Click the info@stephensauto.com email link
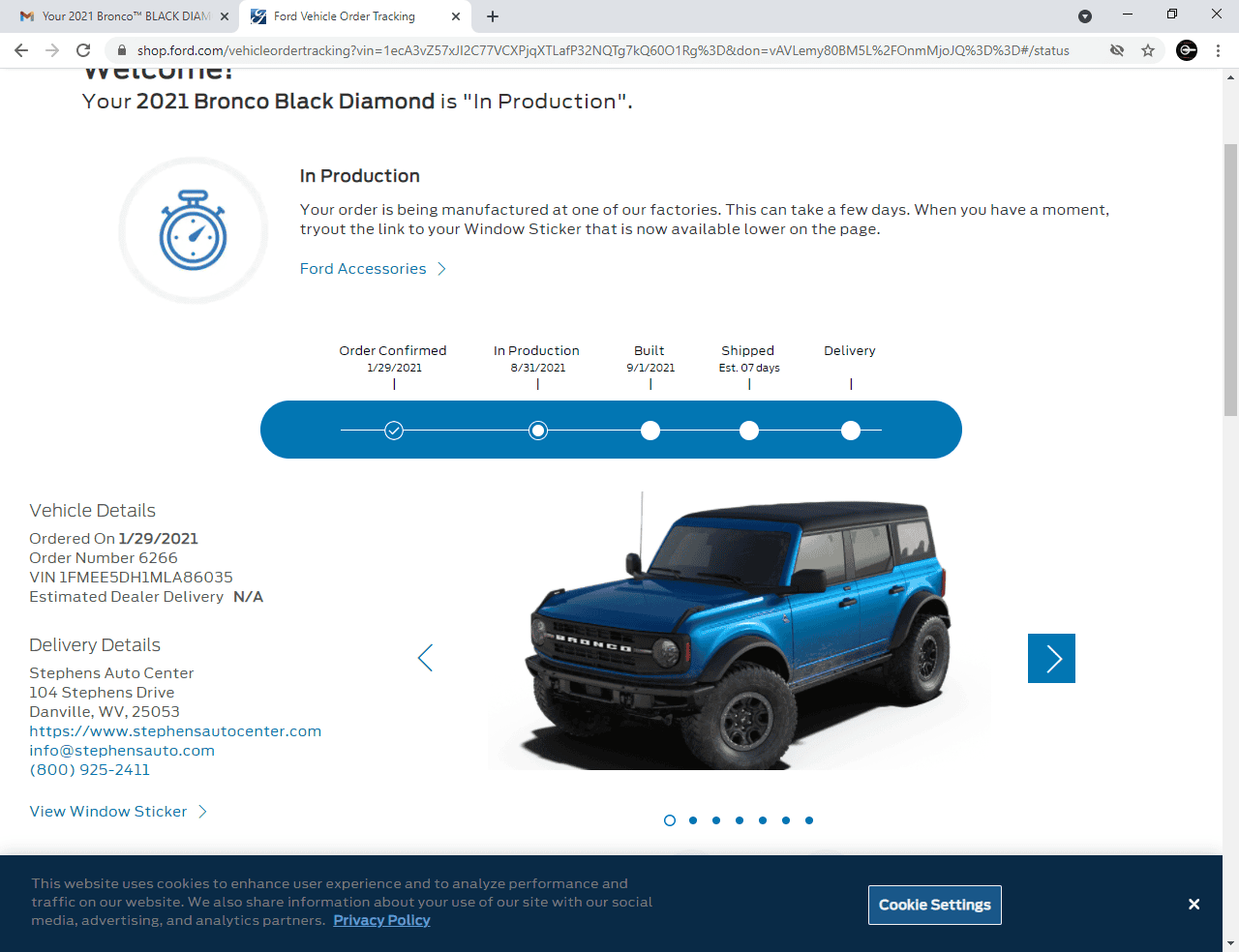 point(122,751)
